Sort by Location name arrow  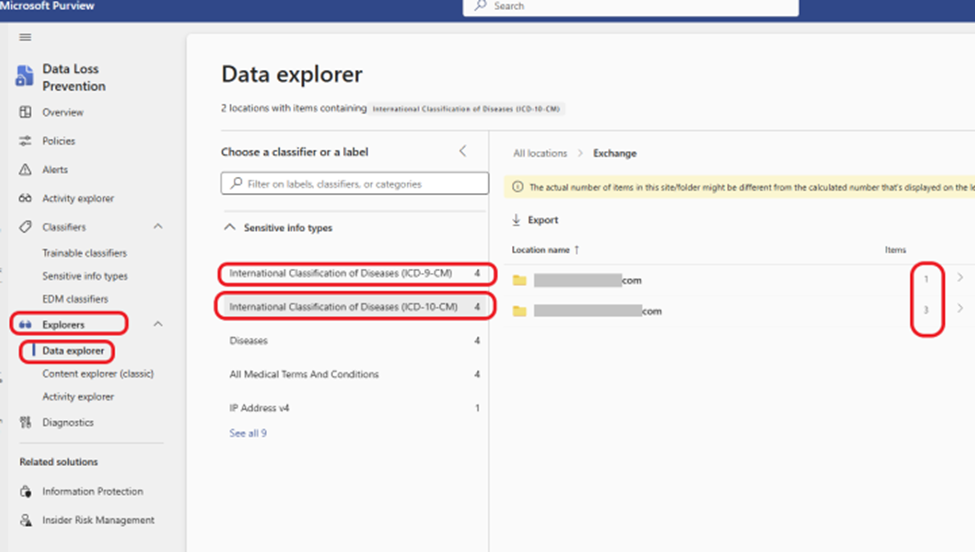pos(576,250)
